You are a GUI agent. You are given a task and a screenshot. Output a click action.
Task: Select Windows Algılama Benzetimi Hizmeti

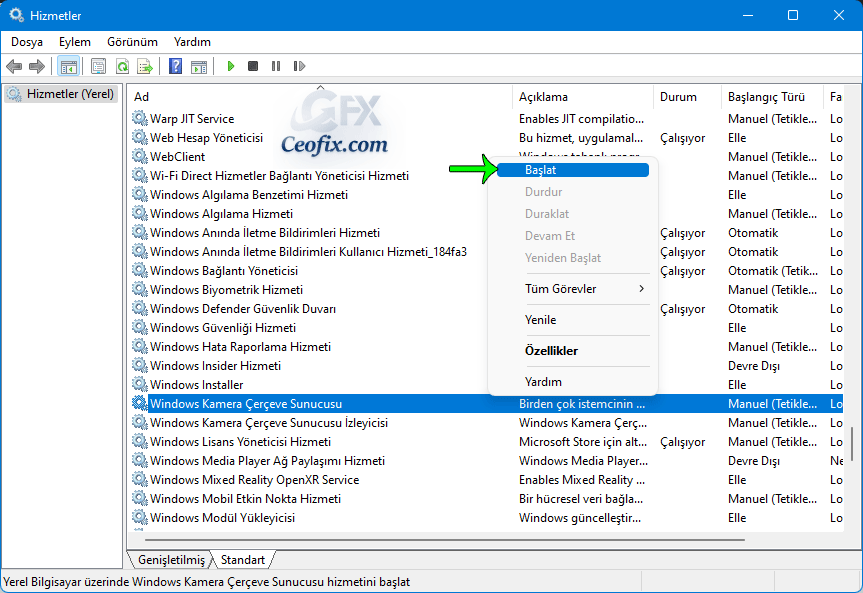(x=249, y=195)
